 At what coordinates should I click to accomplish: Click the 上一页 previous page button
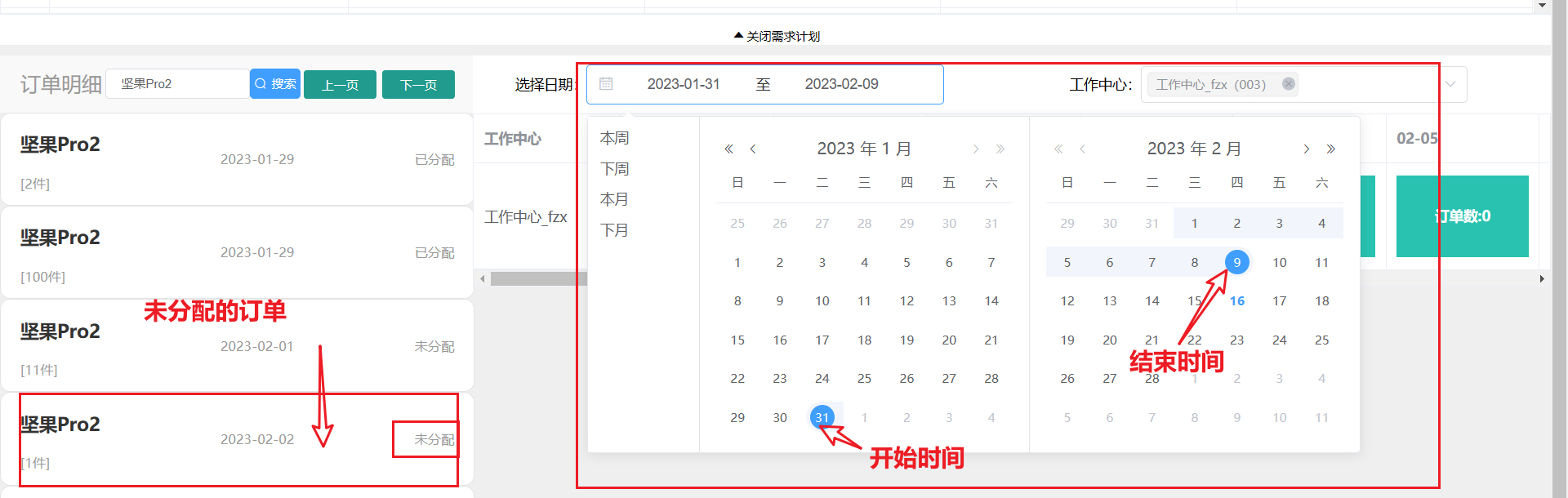340,85
